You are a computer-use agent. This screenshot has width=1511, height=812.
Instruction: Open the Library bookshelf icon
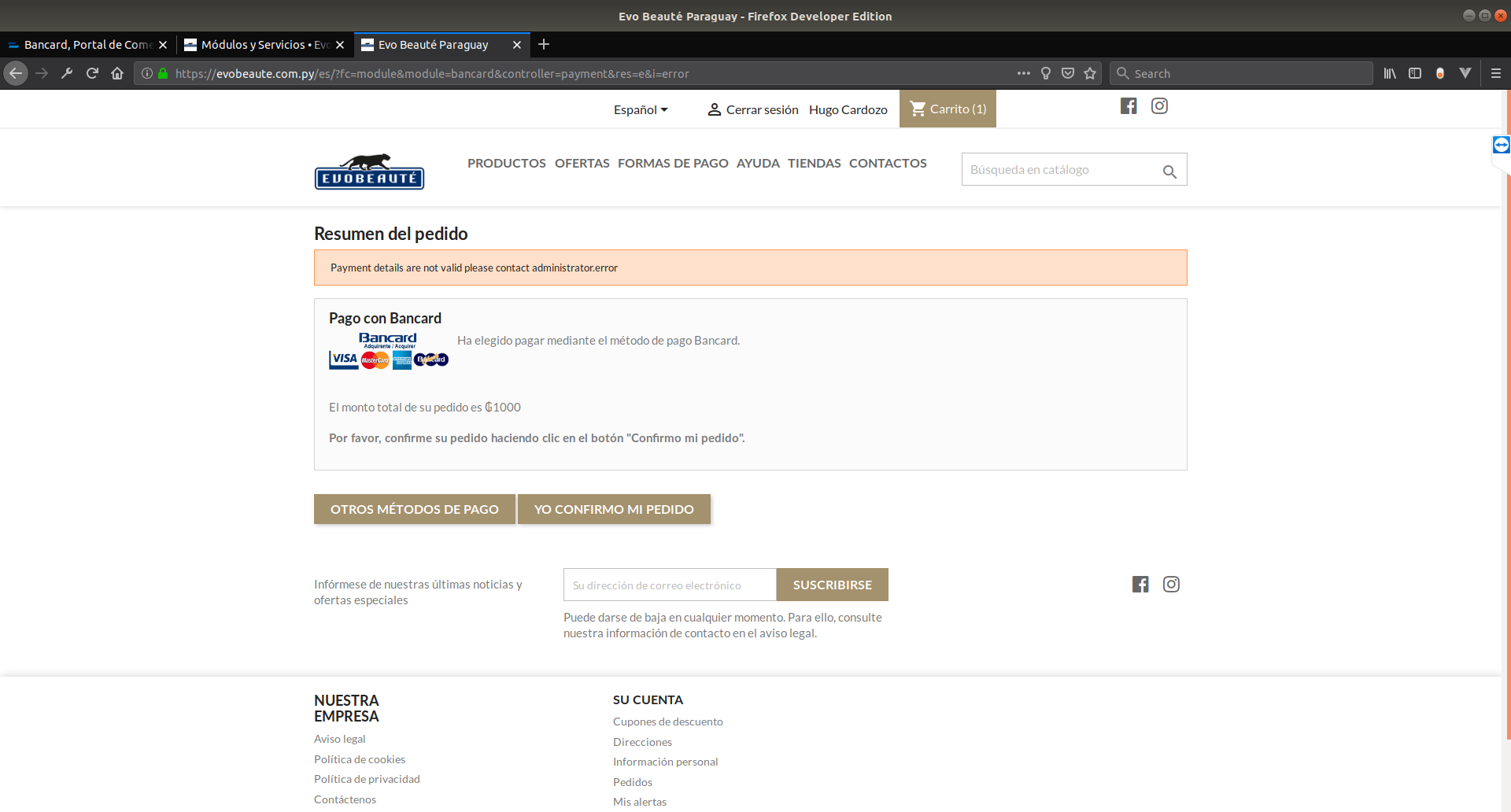click(x=1391, y=73)
